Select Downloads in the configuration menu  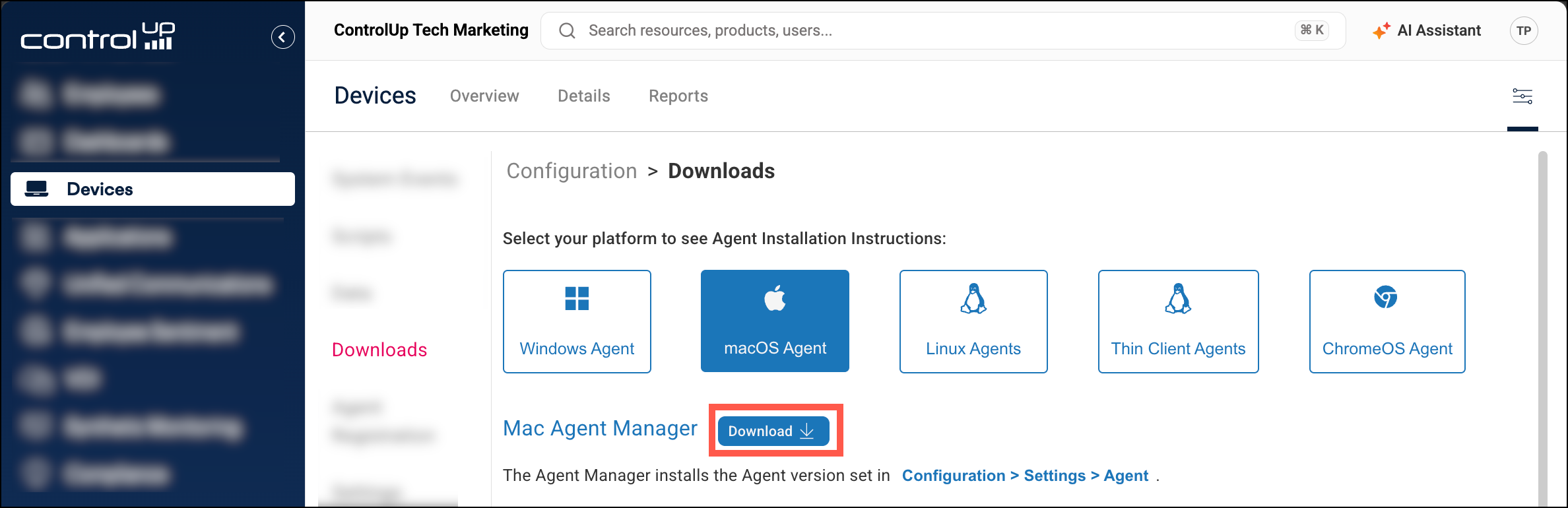pos(379,350)
